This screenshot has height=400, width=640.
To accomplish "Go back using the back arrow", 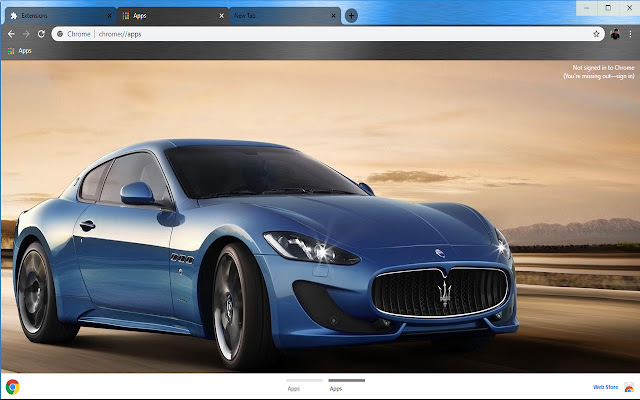I will (x=11, y=34).
